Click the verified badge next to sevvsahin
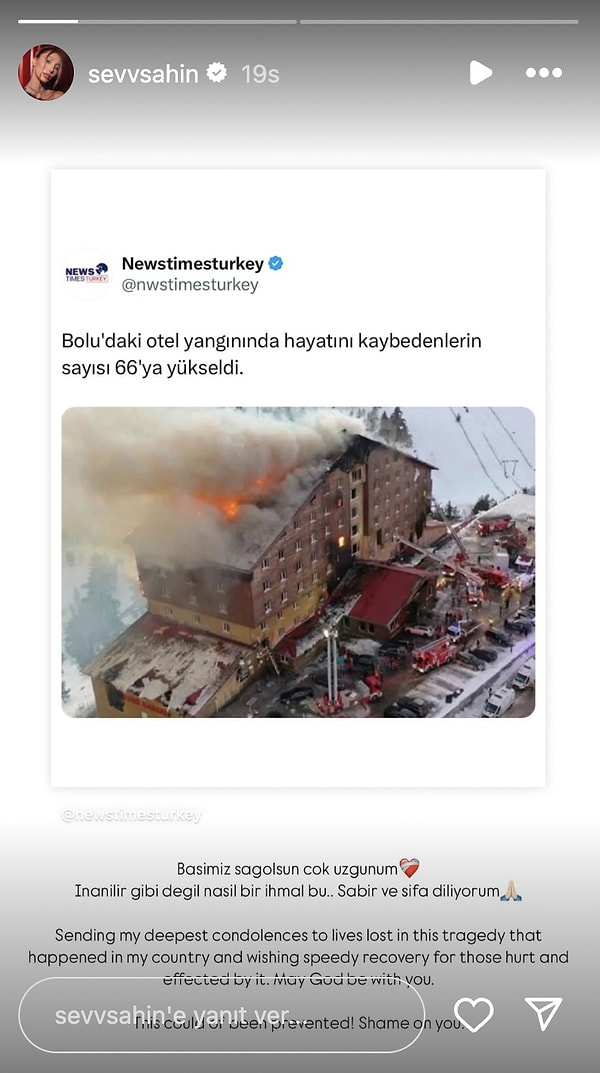Image resolution: width=600 pixels, height=1073 pixels. click(217, 72)
